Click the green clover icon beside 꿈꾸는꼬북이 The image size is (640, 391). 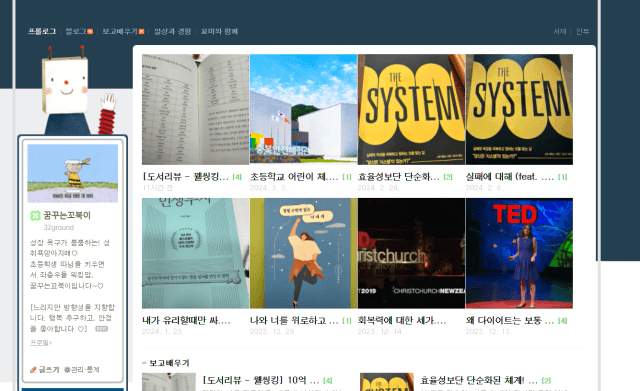(35, 215)
